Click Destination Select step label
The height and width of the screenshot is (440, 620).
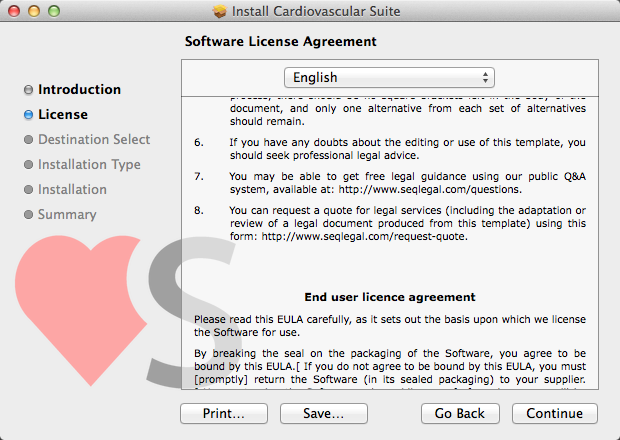(94, 139)
